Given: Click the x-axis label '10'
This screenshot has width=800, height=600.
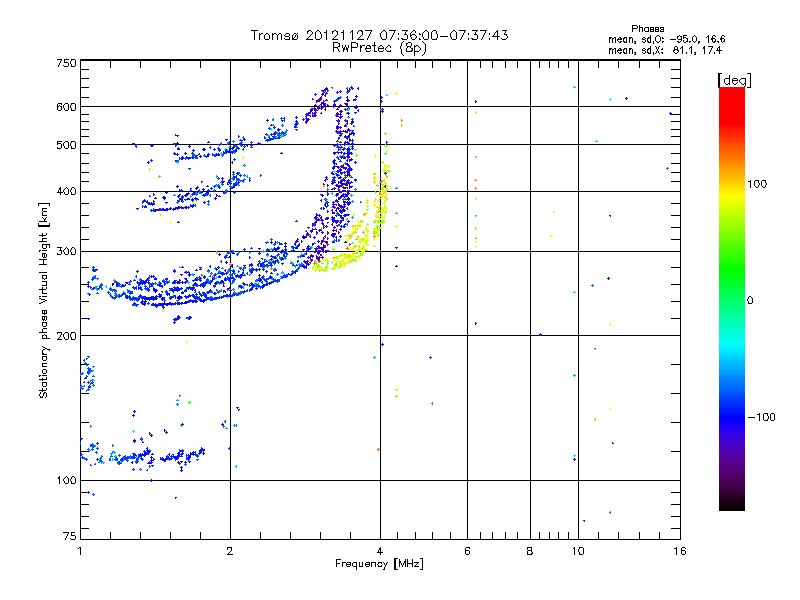Looking at the screenshot, I should tap(578, 551).
